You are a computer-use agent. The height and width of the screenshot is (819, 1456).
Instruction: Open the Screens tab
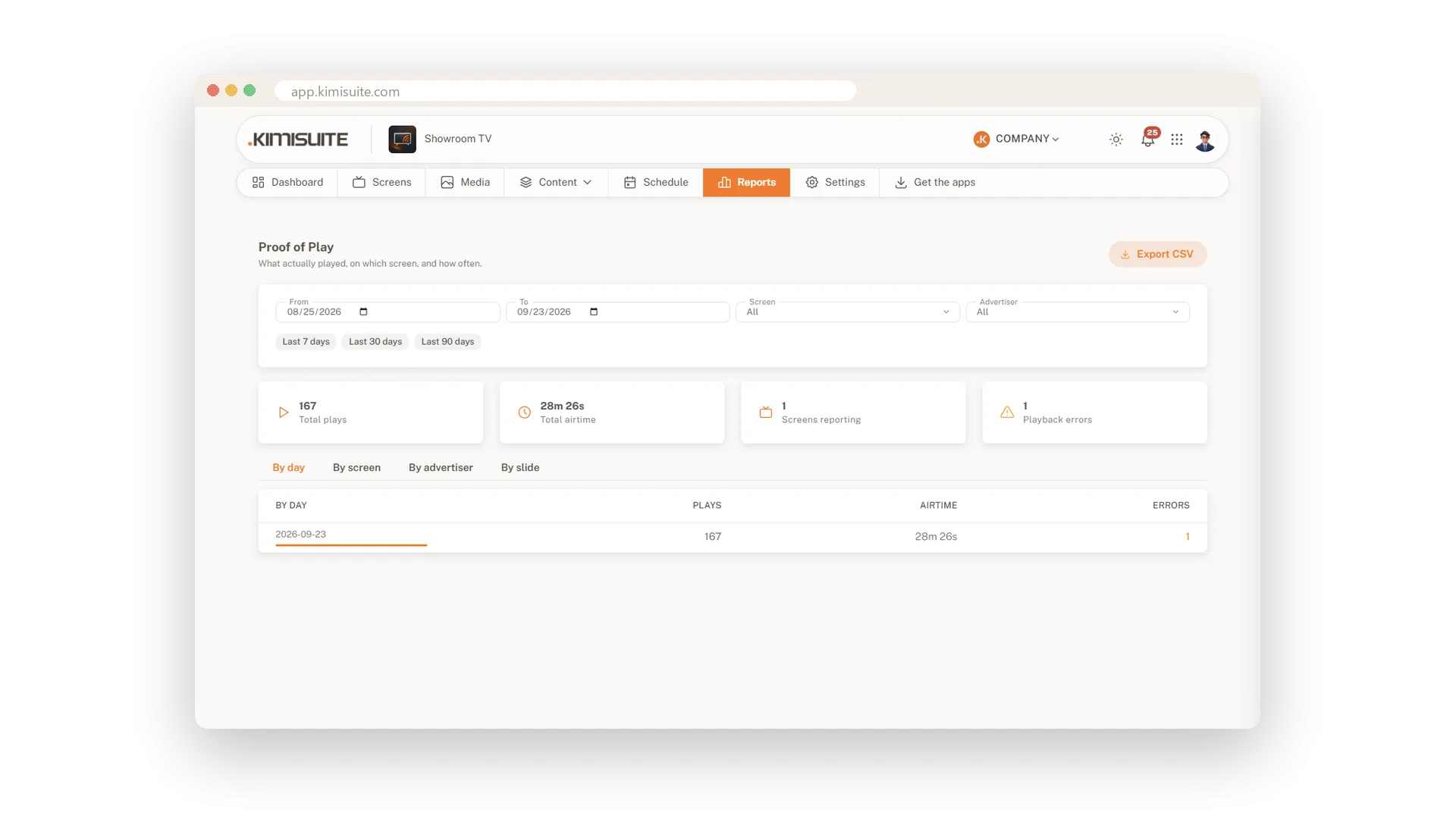[x=382, y=183]
